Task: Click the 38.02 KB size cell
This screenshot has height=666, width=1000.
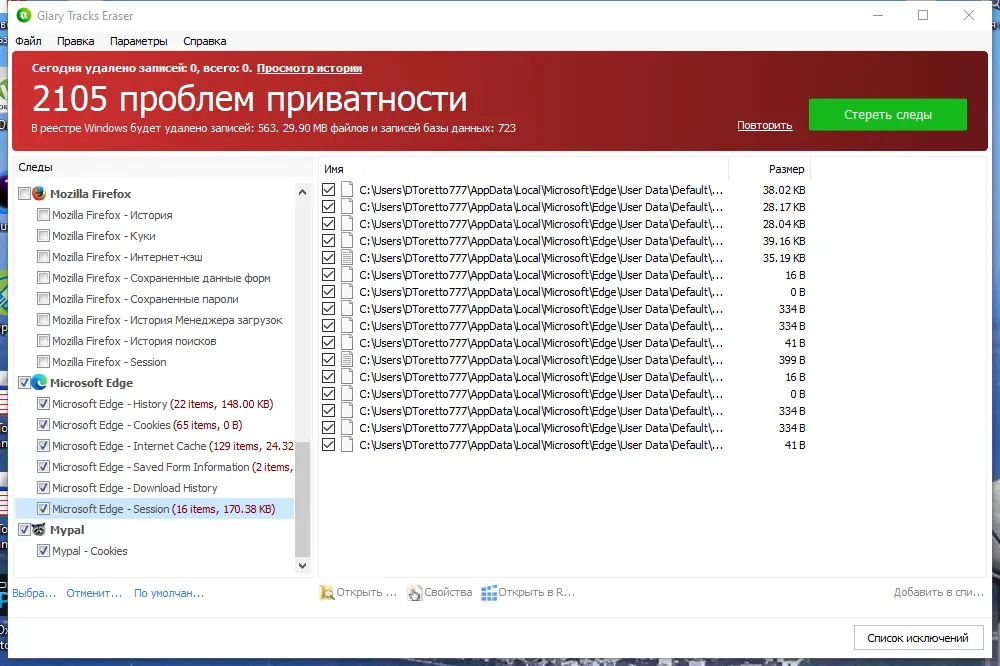Action: (x=784, y=190)
